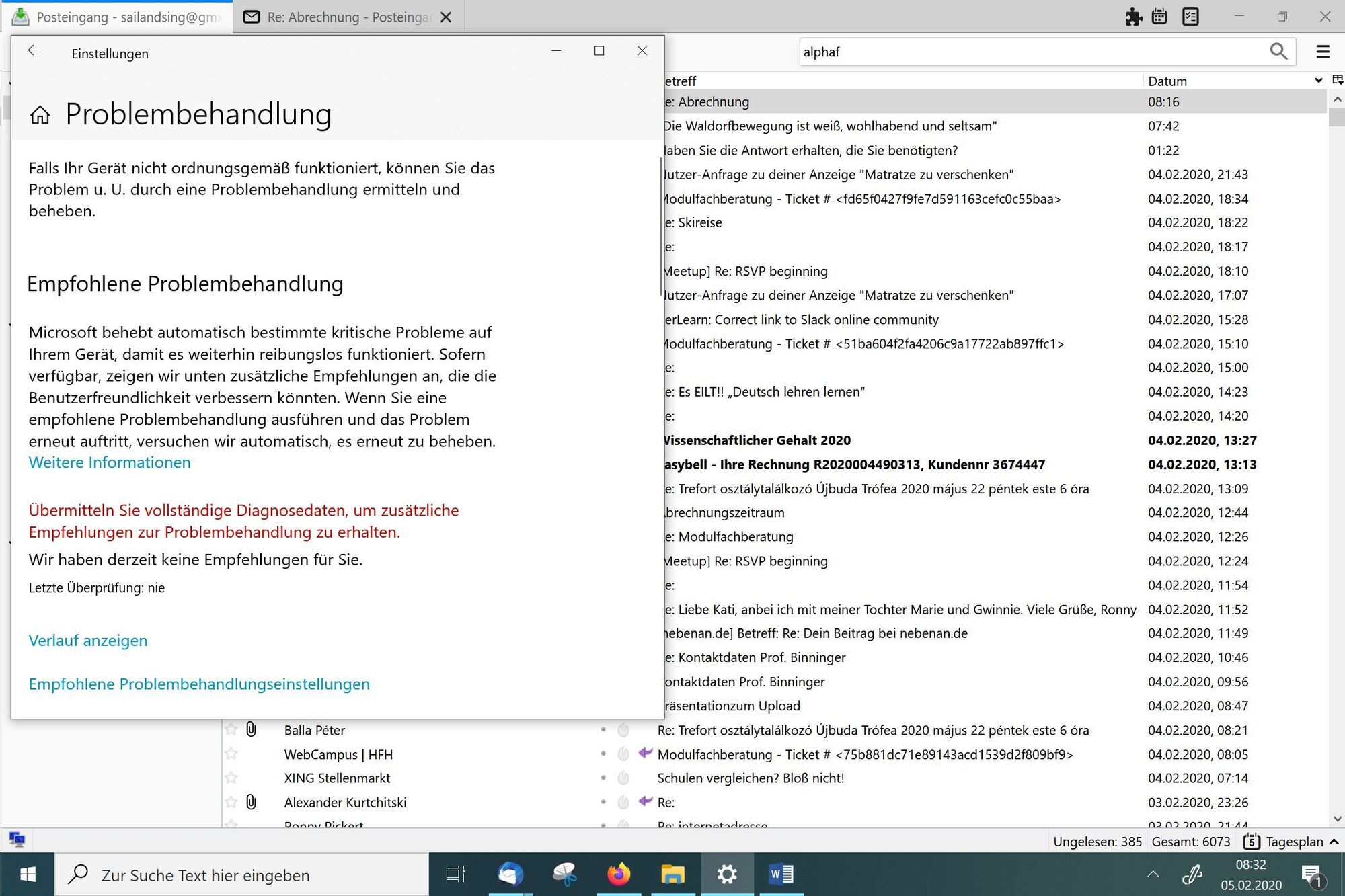Viewport: 1345px width, 896px height.
Task: Star the XING Stellenmarkt message
Action: [231, 778]
